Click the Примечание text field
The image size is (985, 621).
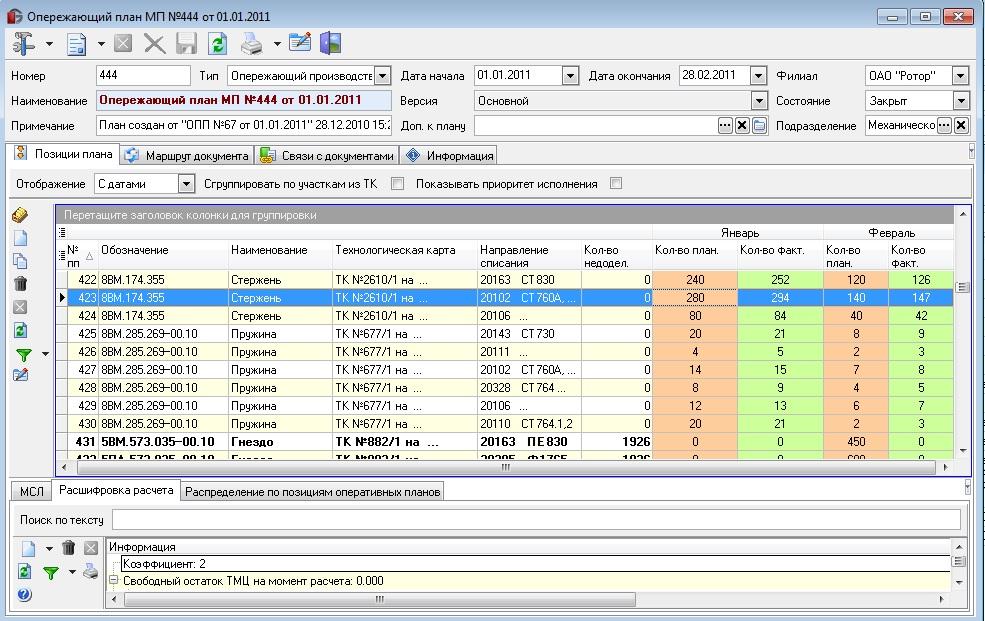point(244,126)
